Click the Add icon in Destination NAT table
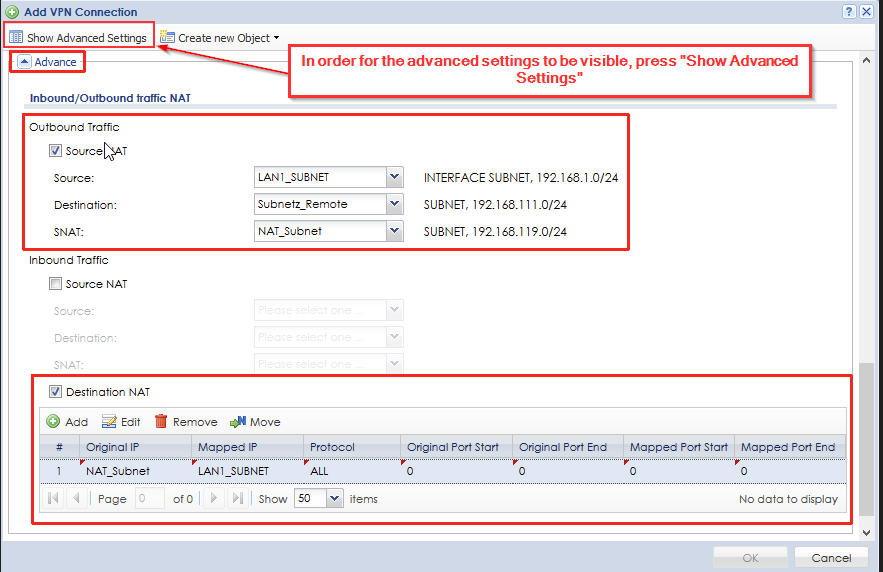Image resolution: width=883 pixels, height=572 pixels. click(54, 422)
